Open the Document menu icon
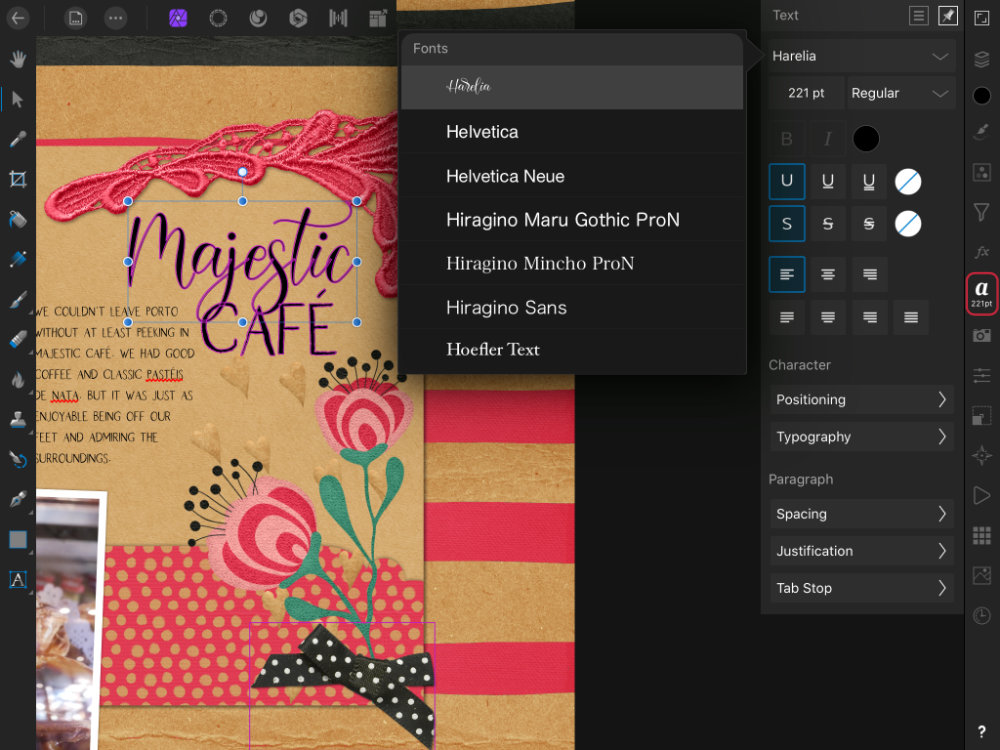Screen dimensions: 1000x750 tap(75, 18)
